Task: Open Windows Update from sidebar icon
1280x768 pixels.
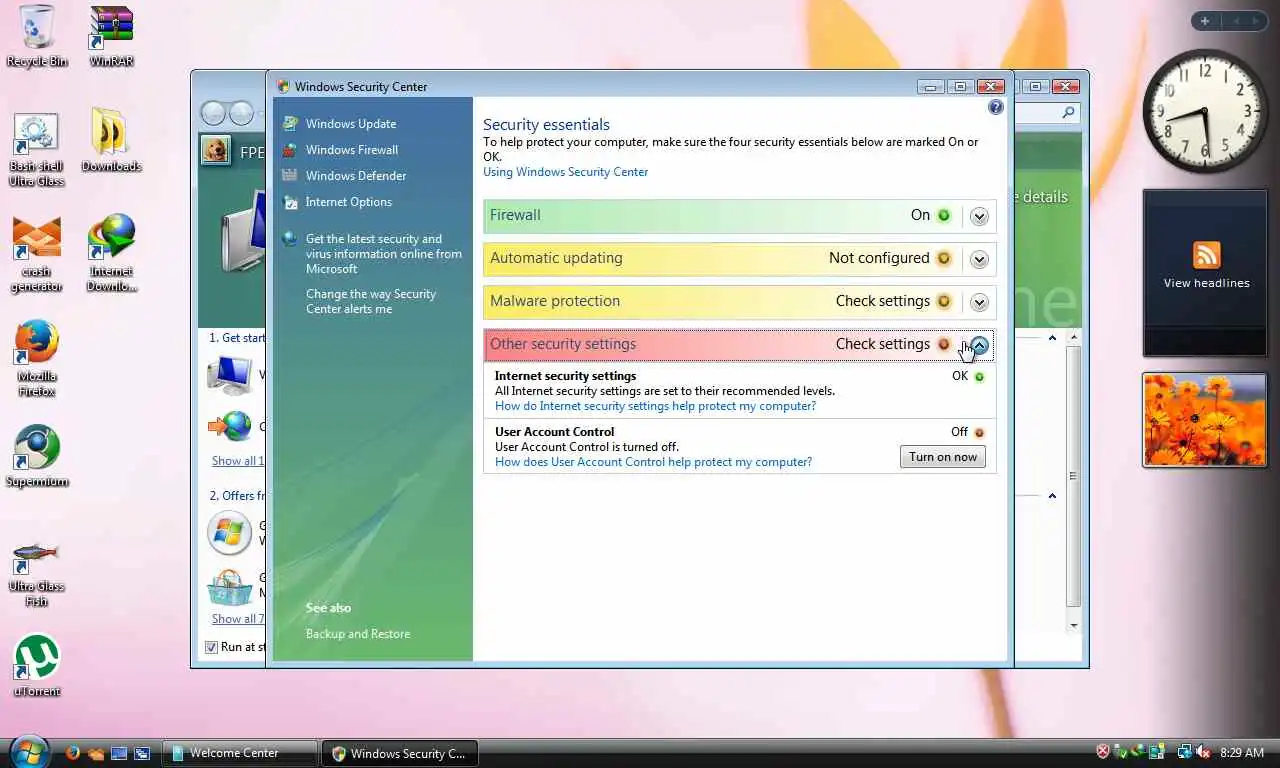Action: pos(290,124)
